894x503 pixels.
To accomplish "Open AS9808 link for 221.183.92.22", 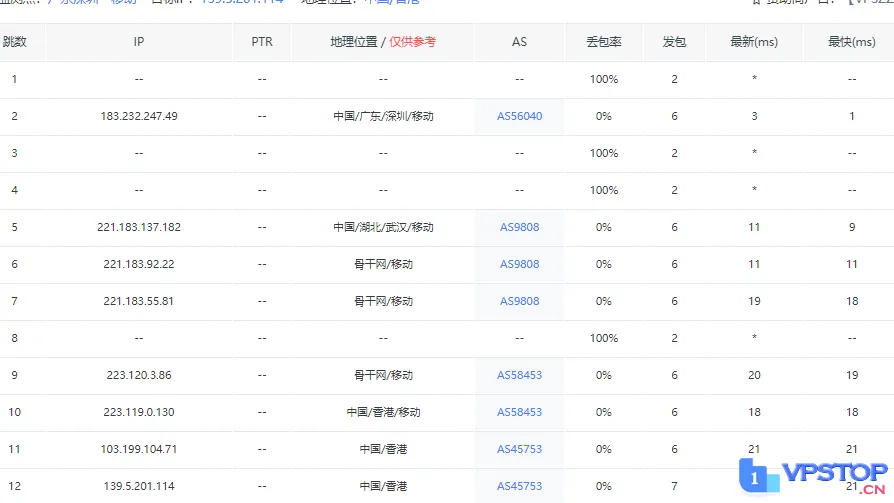I will (519, 264).
